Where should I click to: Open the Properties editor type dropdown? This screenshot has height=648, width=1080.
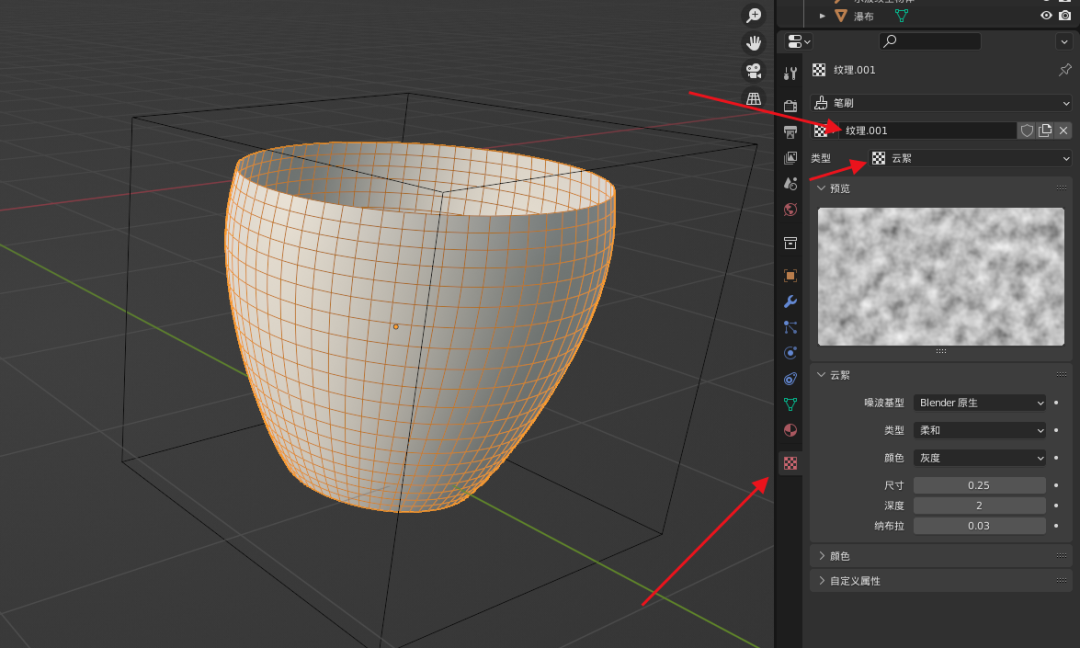click(798, 41)
